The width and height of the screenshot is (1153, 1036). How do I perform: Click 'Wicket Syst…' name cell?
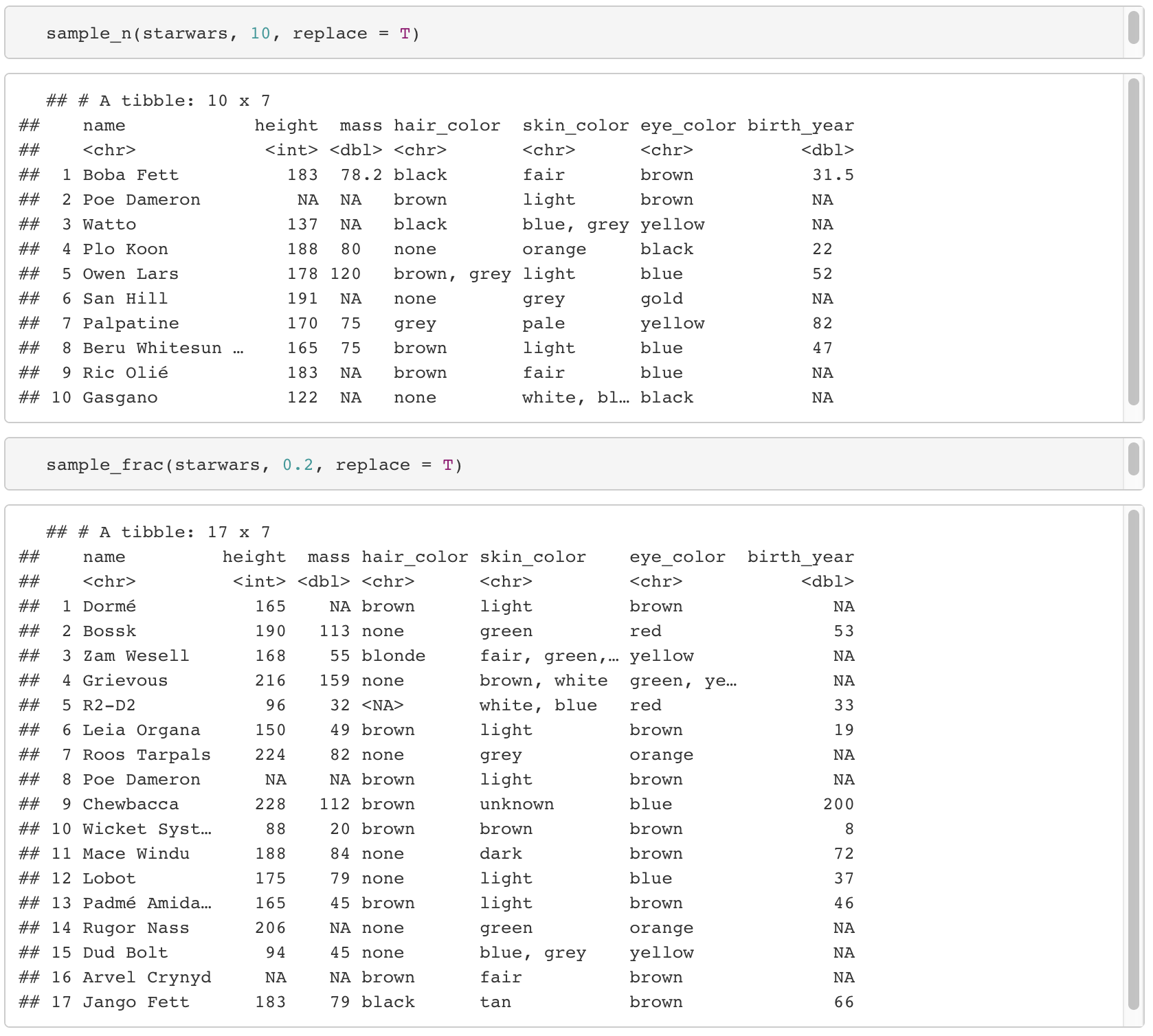pyautogui.click(x=147, y=829)
